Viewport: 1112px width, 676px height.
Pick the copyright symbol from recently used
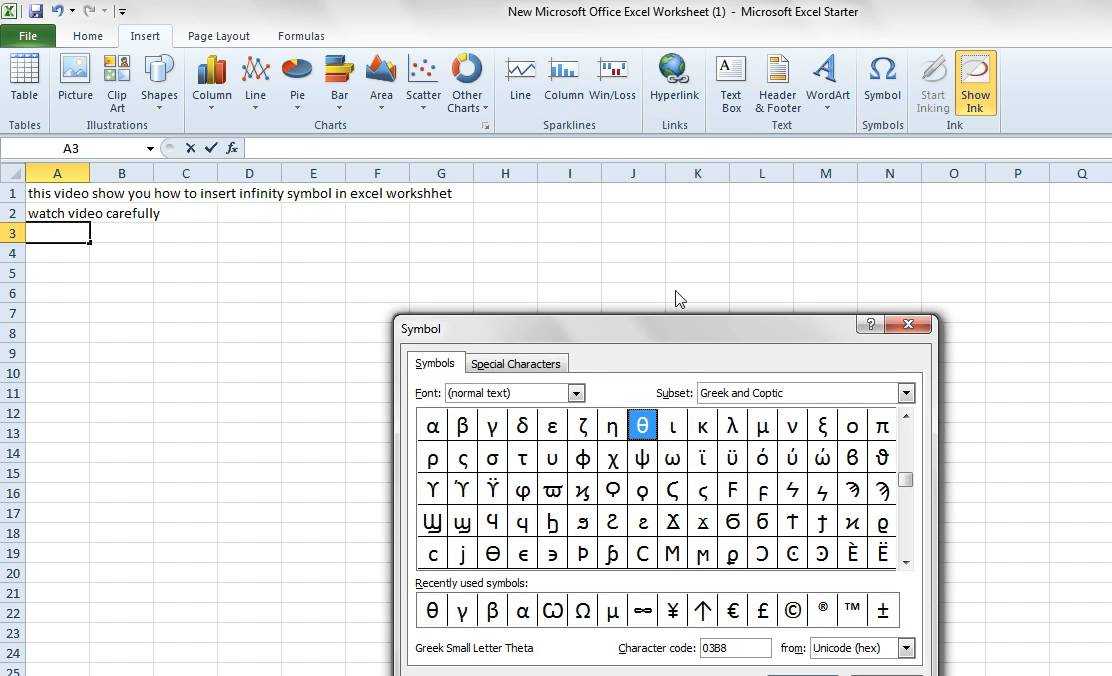coord(793,610)
